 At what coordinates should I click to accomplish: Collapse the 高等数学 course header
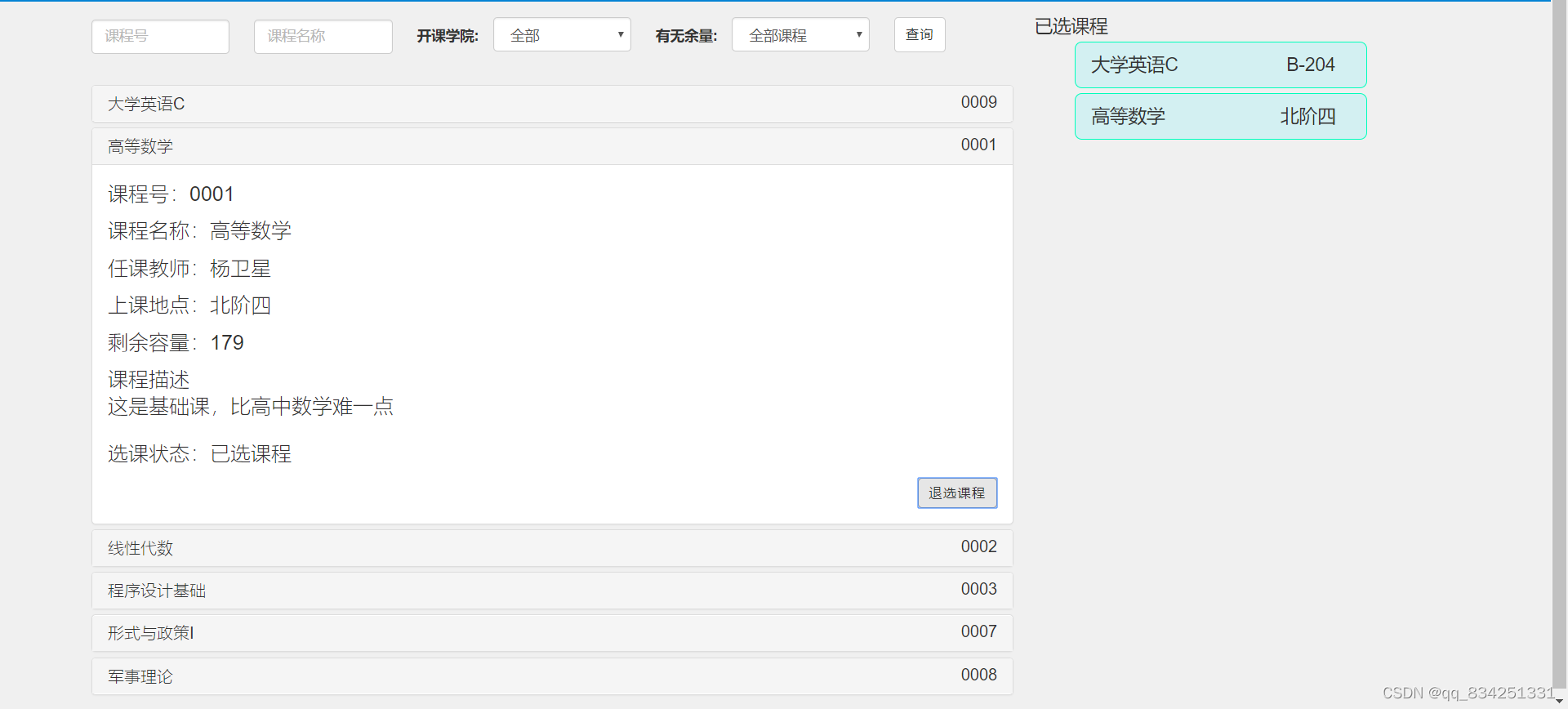pos(552,146)
